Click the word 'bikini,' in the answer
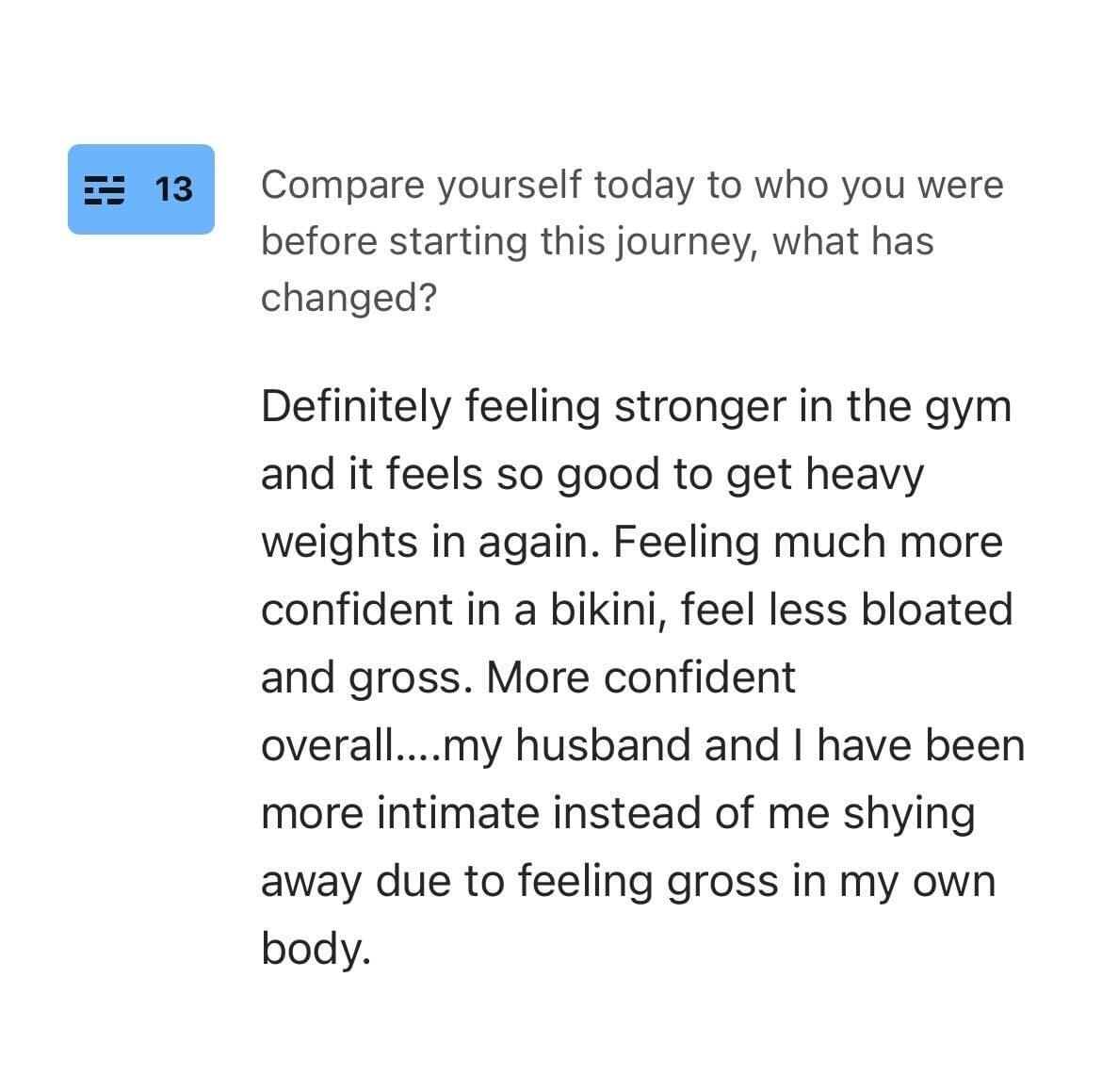Image resolution: width=1102 pixels, height=1092 pixels. pyautogui.click(x=608, y=610)
